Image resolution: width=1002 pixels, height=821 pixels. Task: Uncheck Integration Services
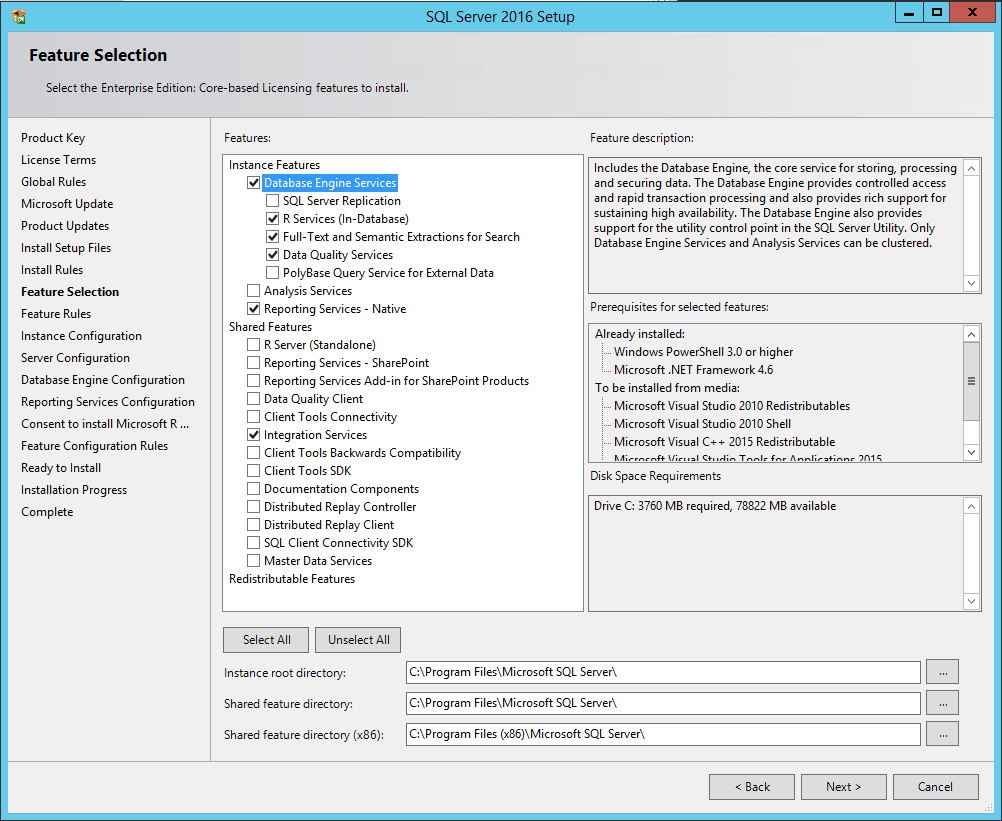[254, 434]
